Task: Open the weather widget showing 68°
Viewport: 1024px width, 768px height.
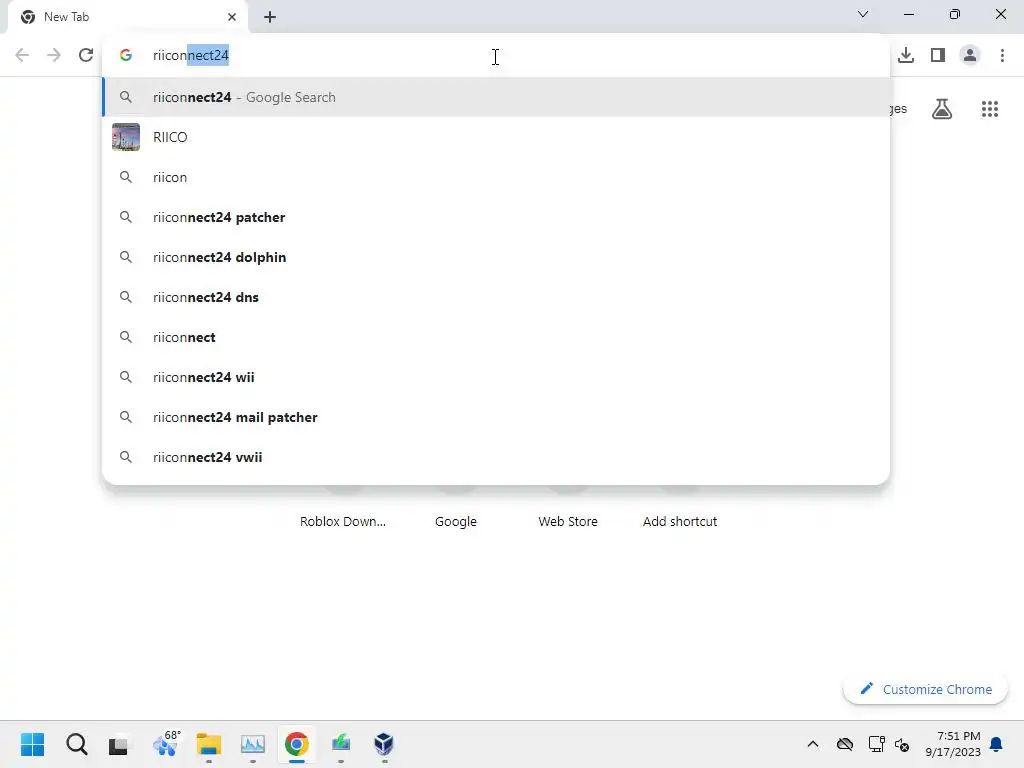Action: point(165,743)
